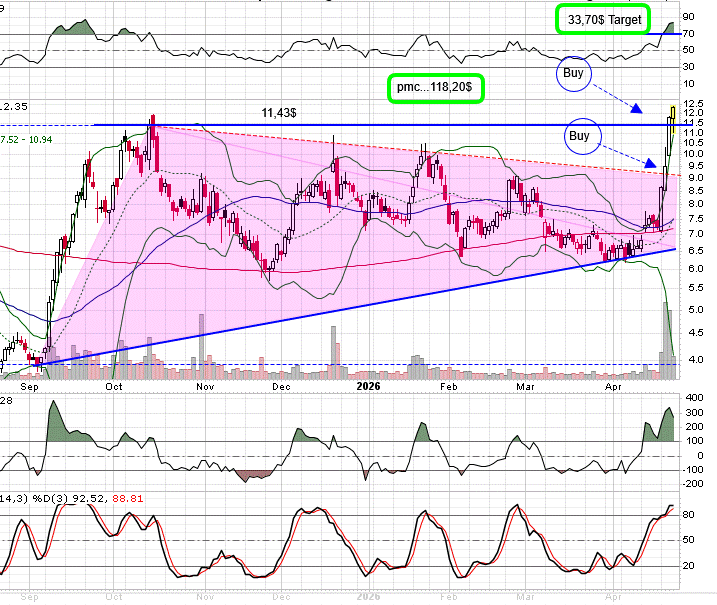Click the "33,70$ Target" green annotation box
This screenshot has height=605, width=717.
tap(601, 19)
